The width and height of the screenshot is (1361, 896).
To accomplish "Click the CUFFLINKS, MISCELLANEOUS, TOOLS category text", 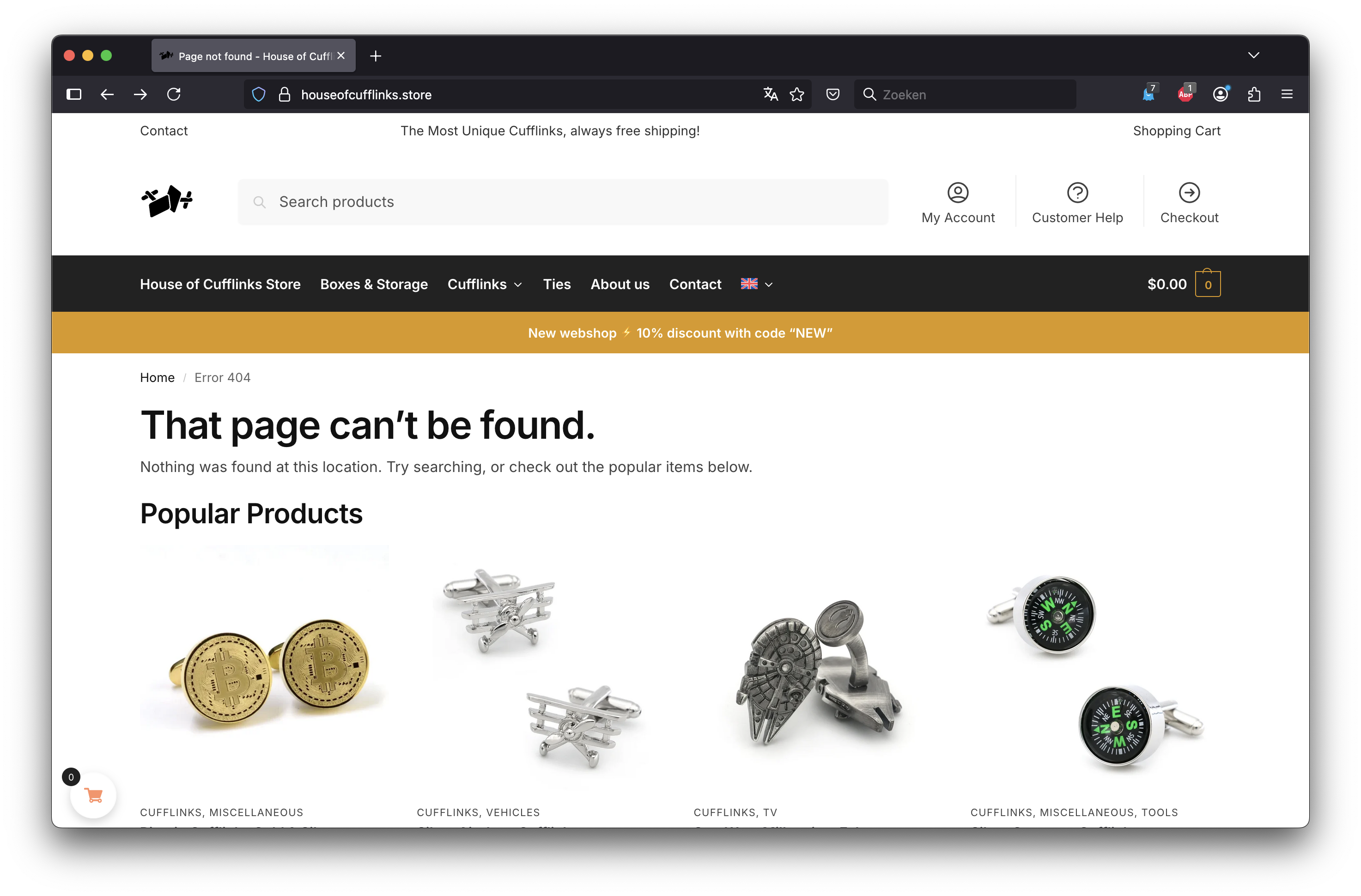I will [1075, 812].
